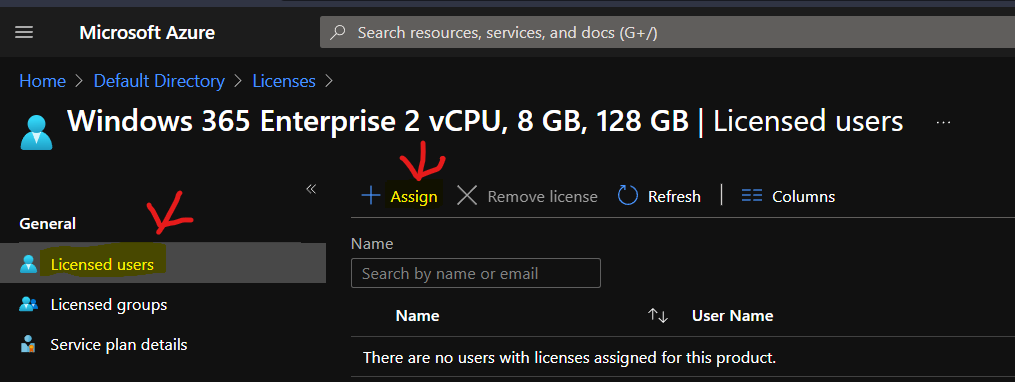
Task: Focus the search resources and docs box
Action: pos(667,32)
